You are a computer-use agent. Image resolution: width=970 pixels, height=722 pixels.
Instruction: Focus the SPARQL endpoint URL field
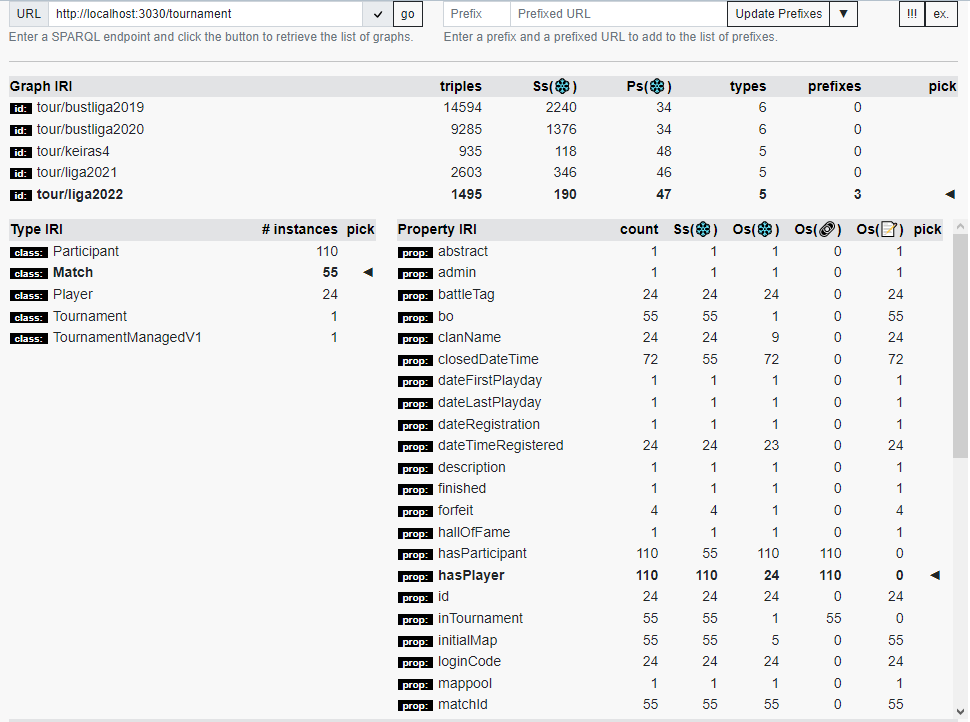(x=205, y=14)
